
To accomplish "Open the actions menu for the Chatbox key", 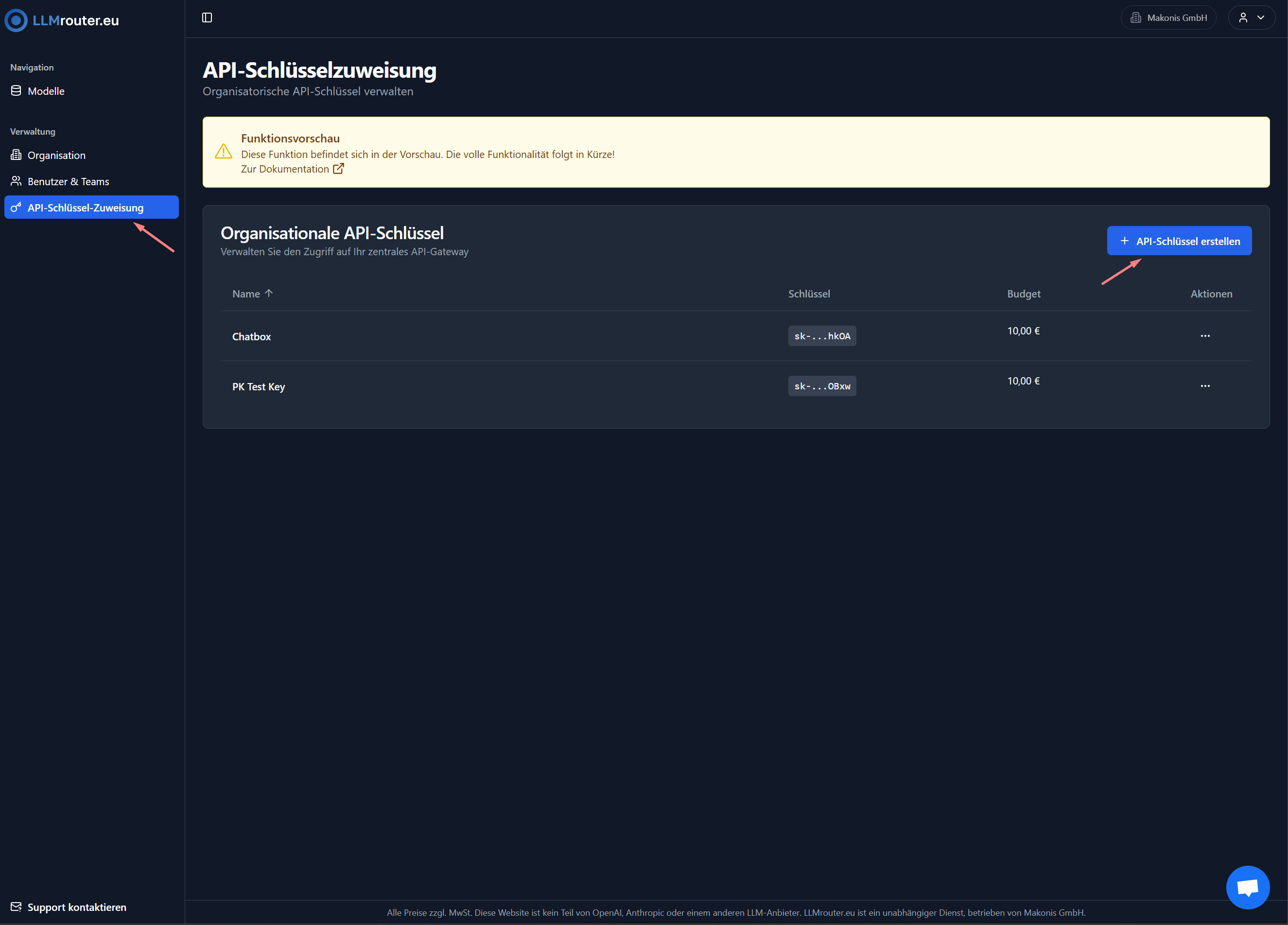I will coord(1206,335).
